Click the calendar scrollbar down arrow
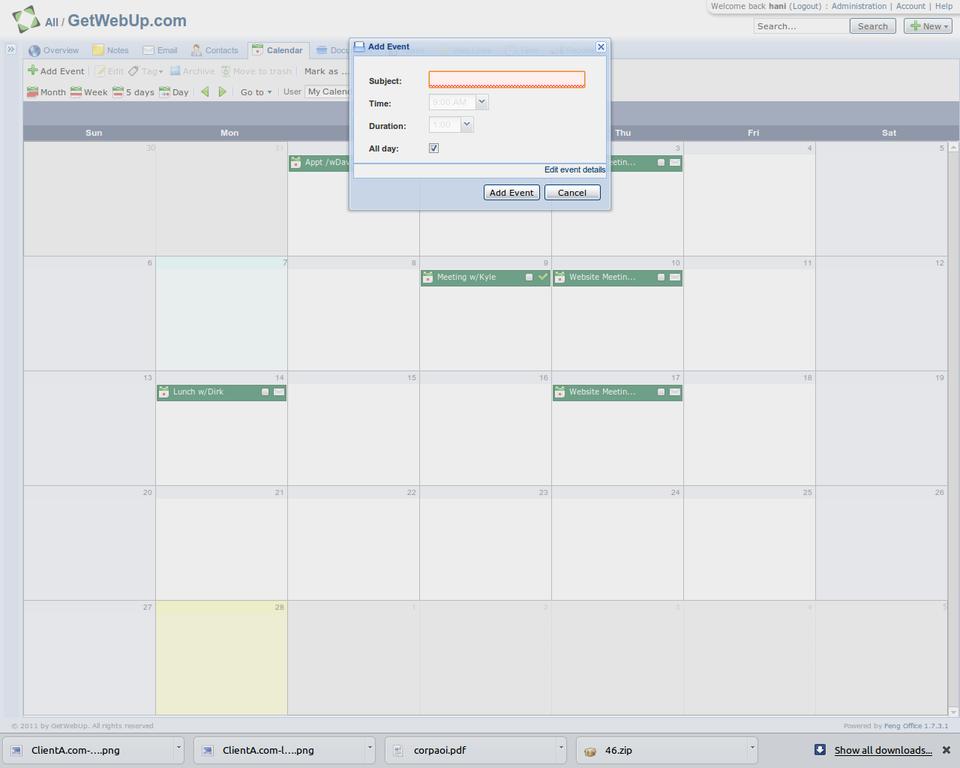Image resolution: width=960 pixels, height=768 pixels. coord(953,712)
